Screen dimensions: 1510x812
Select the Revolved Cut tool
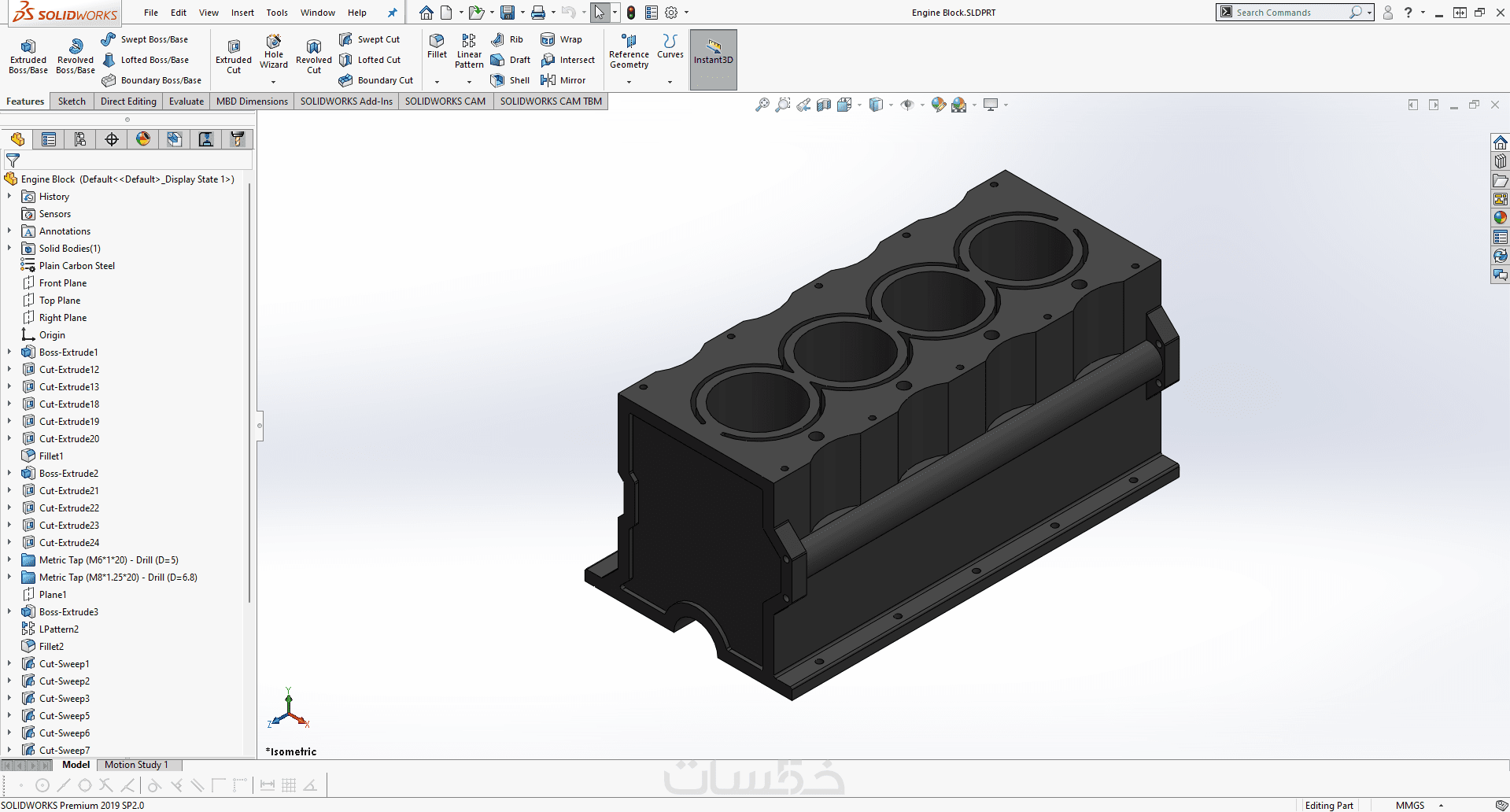coord(314,57)
